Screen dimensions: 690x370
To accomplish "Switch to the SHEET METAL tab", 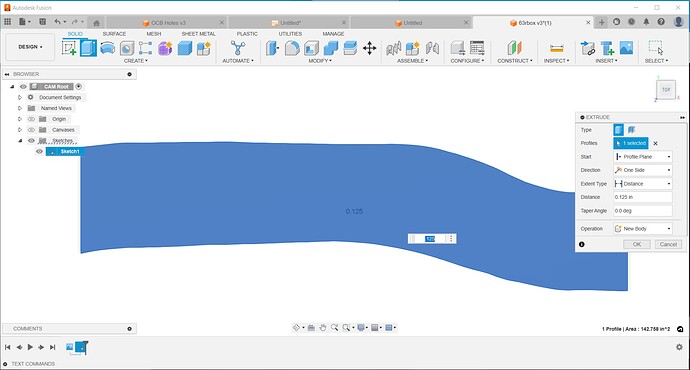I will click(198, 34).
